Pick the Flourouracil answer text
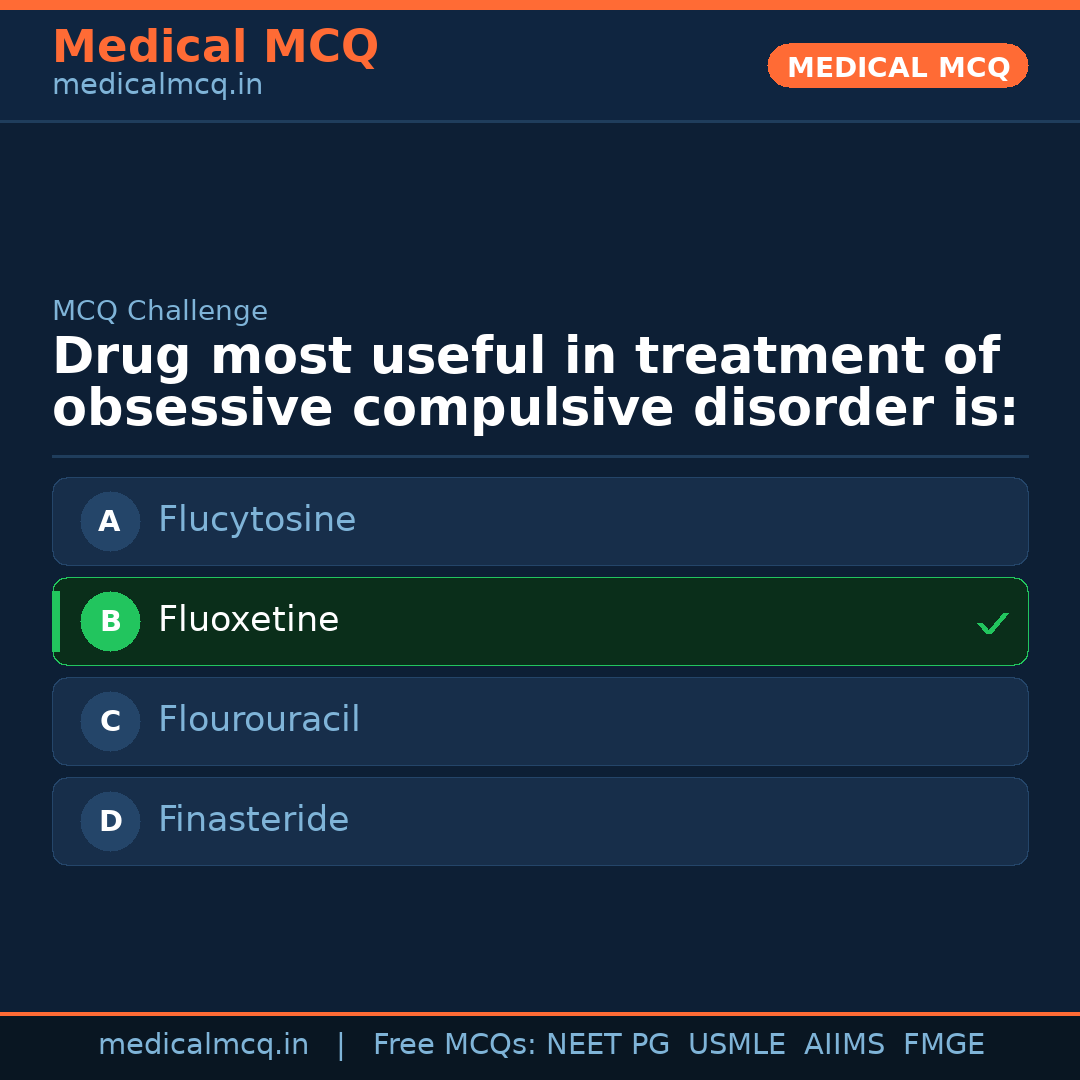This screenshot has width=1080, height=1080. click(x=259, y=720)
